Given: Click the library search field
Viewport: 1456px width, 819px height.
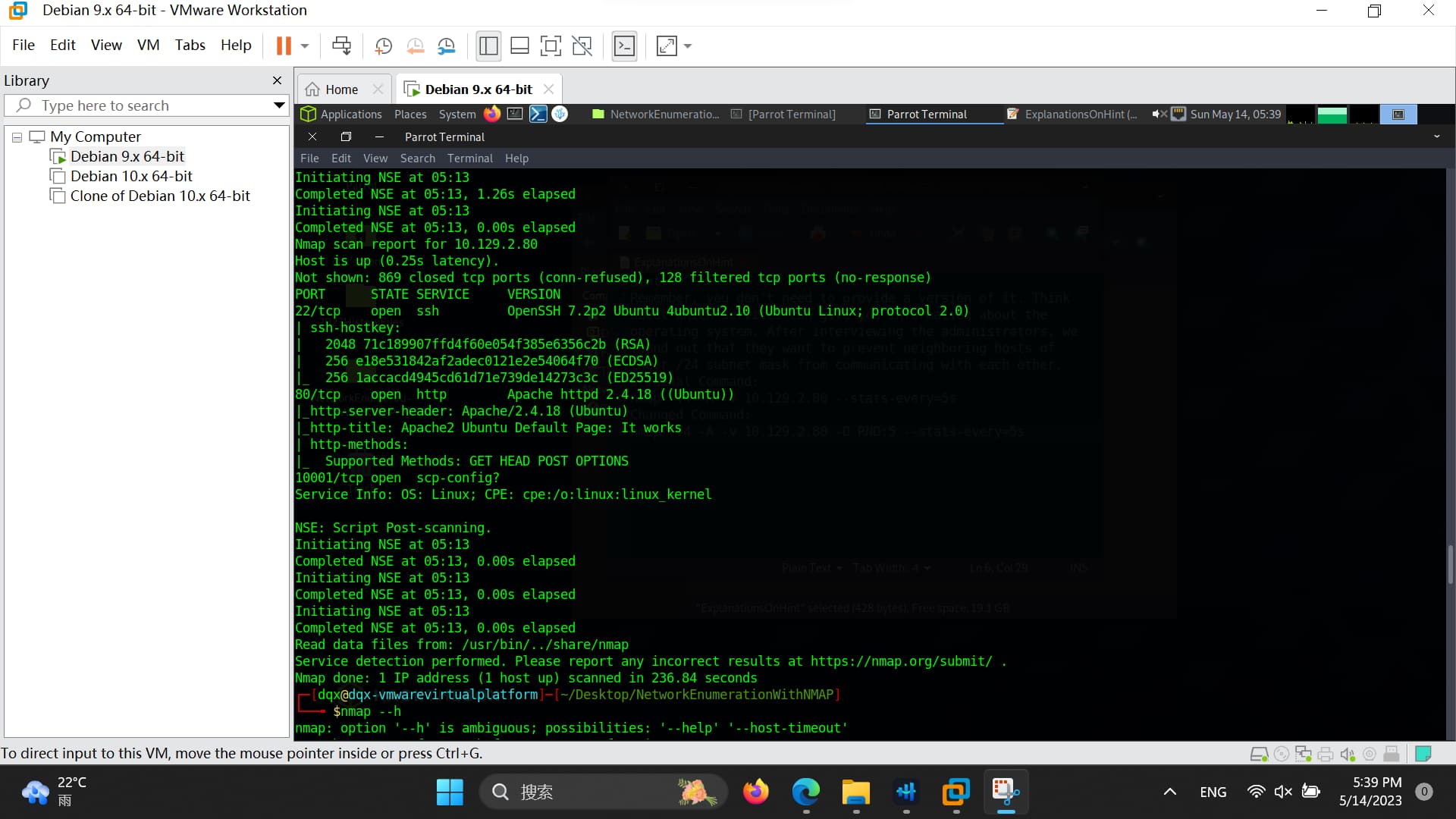Looking at the screenshot, I should click(144, 105).
